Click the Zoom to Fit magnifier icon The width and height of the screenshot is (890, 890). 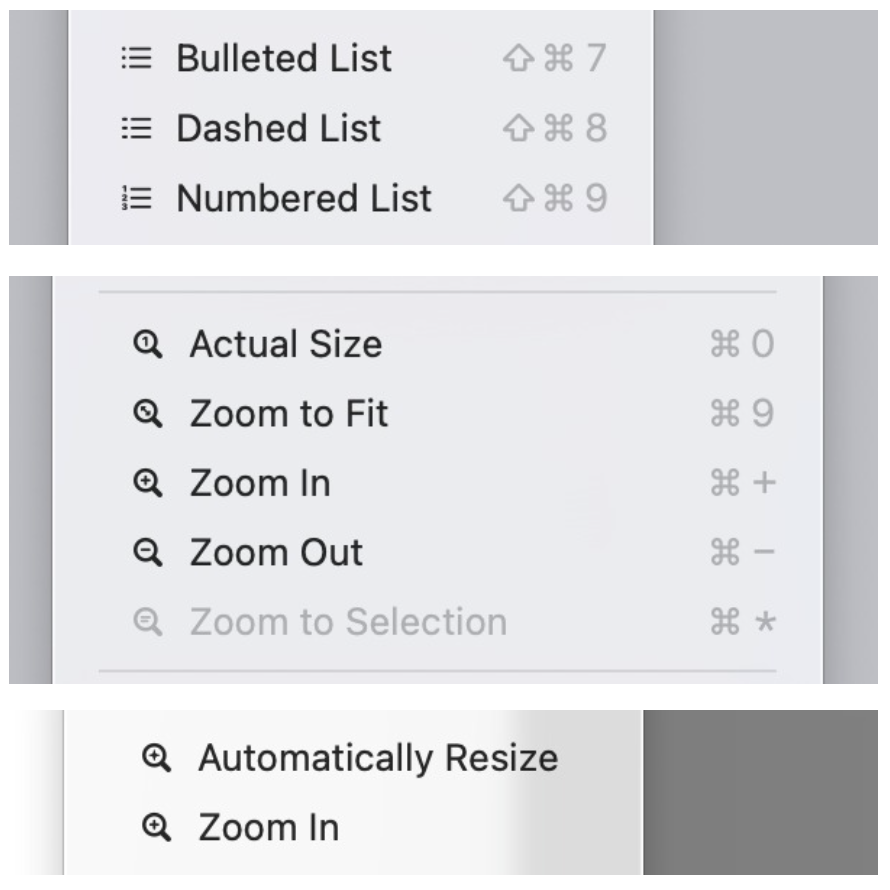[147, 414]
